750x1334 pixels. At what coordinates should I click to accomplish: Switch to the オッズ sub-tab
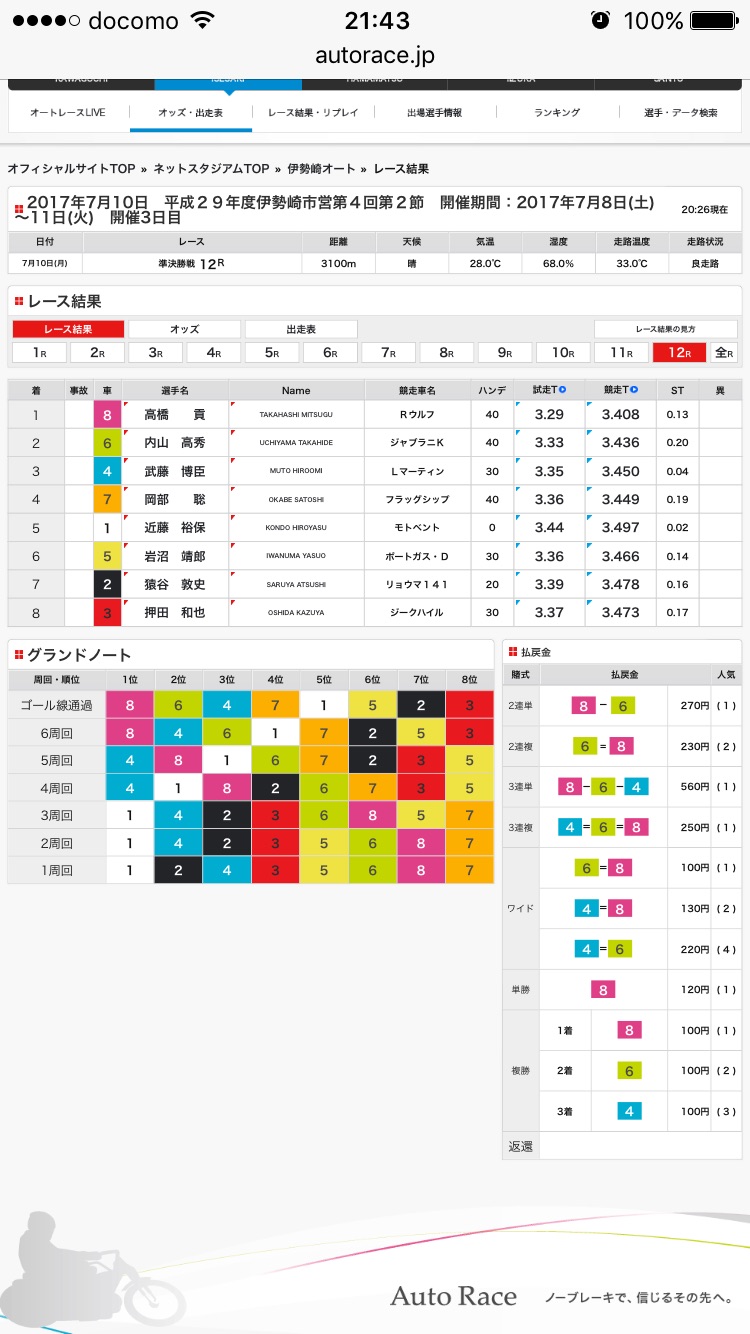click(185, 329)
